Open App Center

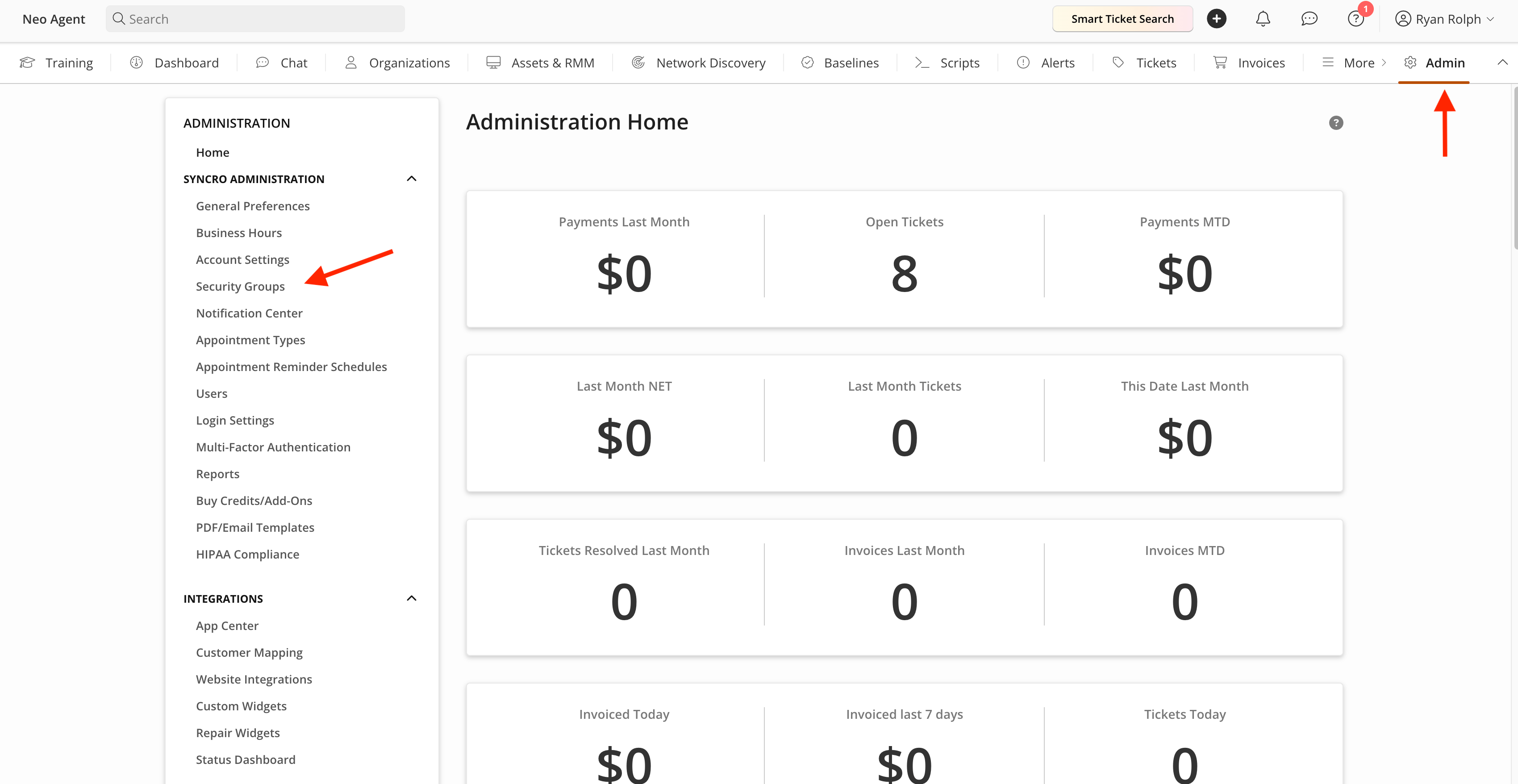tap(227, 626)
